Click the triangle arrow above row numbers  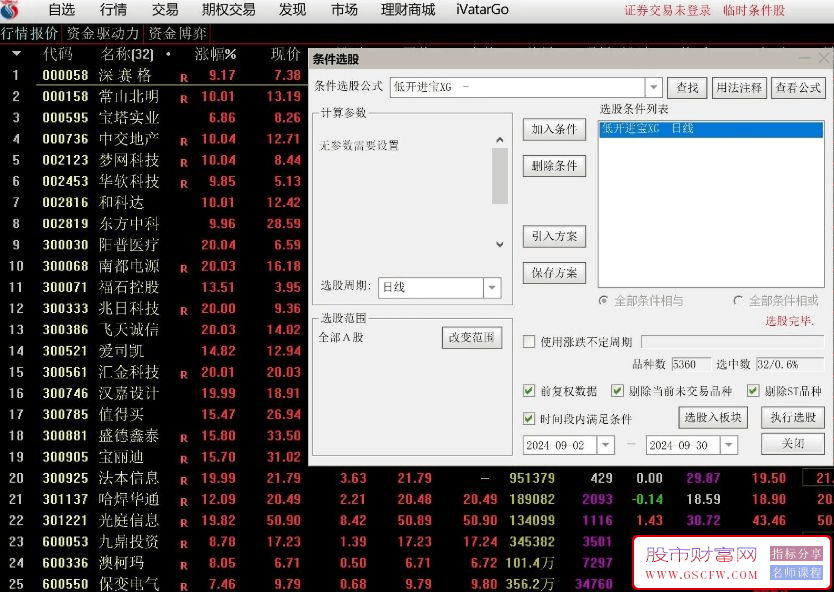coord(16,54)
